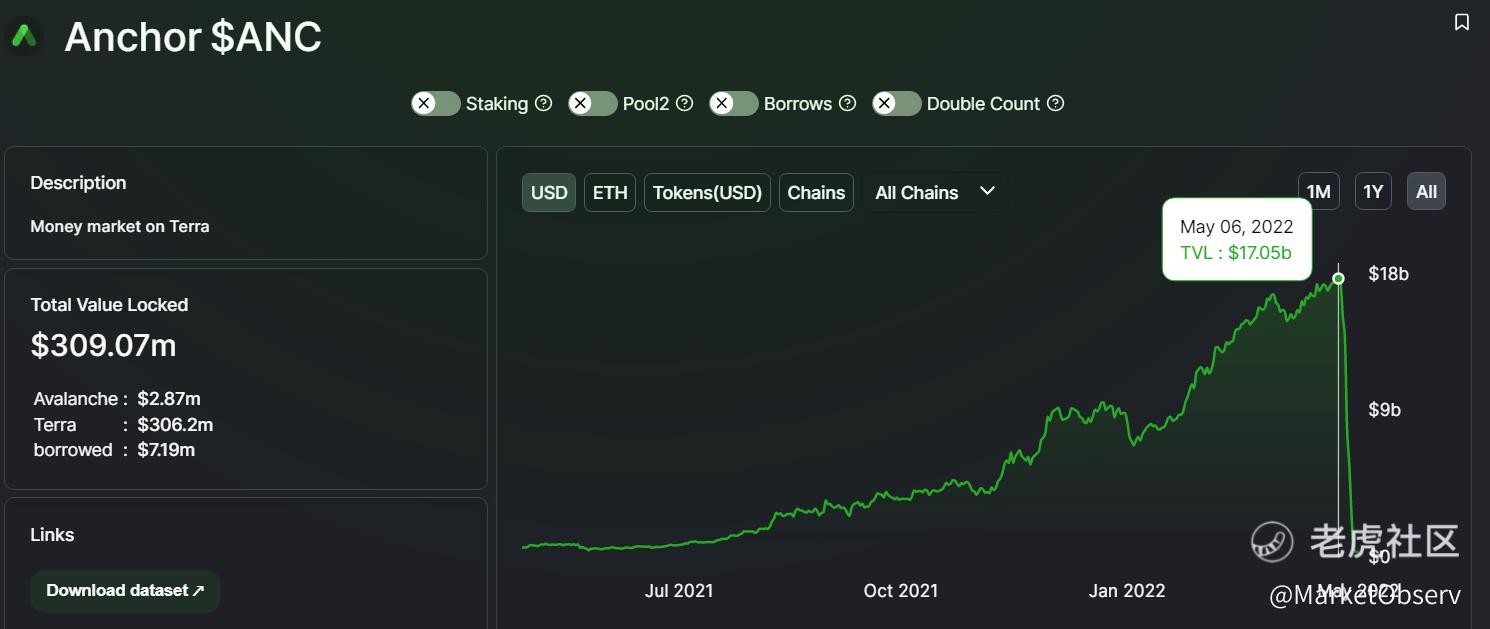Click the May 06 peak chart point
The image size is (1490, 629).
pos(1339,278)
